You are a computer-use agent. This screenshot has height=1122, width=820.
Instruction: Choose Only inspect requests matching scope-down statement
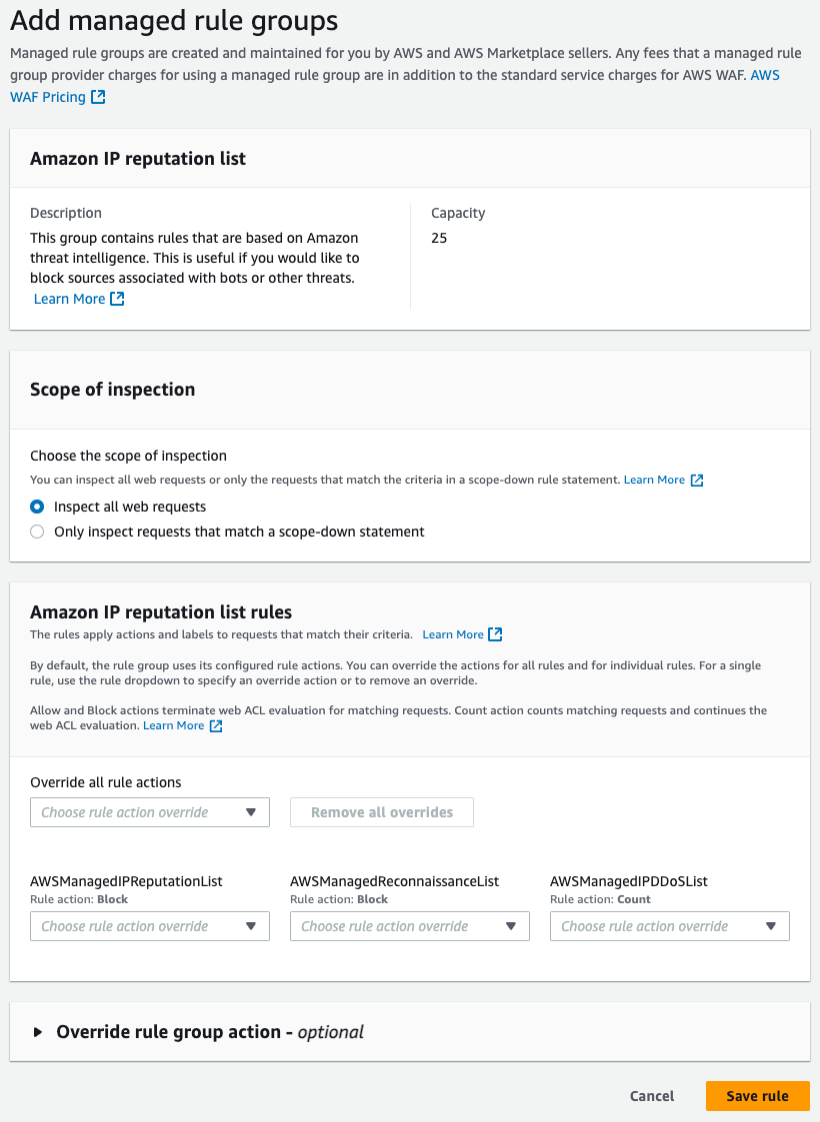pyautogui.click(x=37, y=532)
